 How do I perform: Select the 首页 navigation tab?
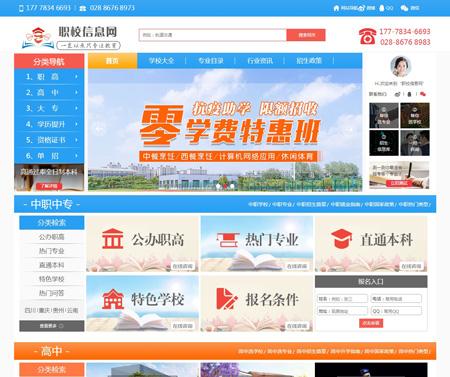(x=112, y=61)
